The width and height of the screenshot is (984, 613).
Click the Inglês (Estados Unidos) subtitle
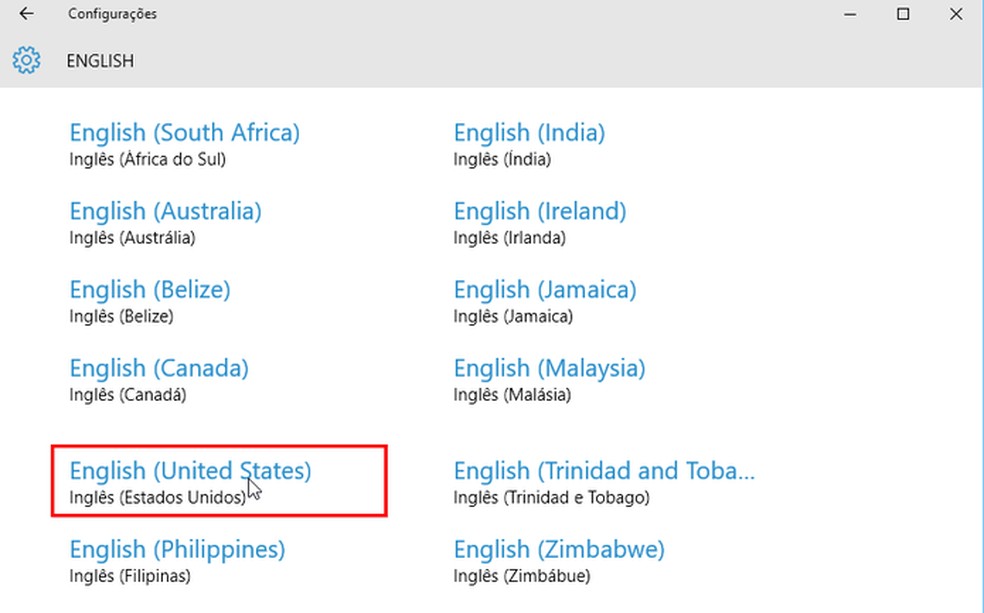[157, 497]
